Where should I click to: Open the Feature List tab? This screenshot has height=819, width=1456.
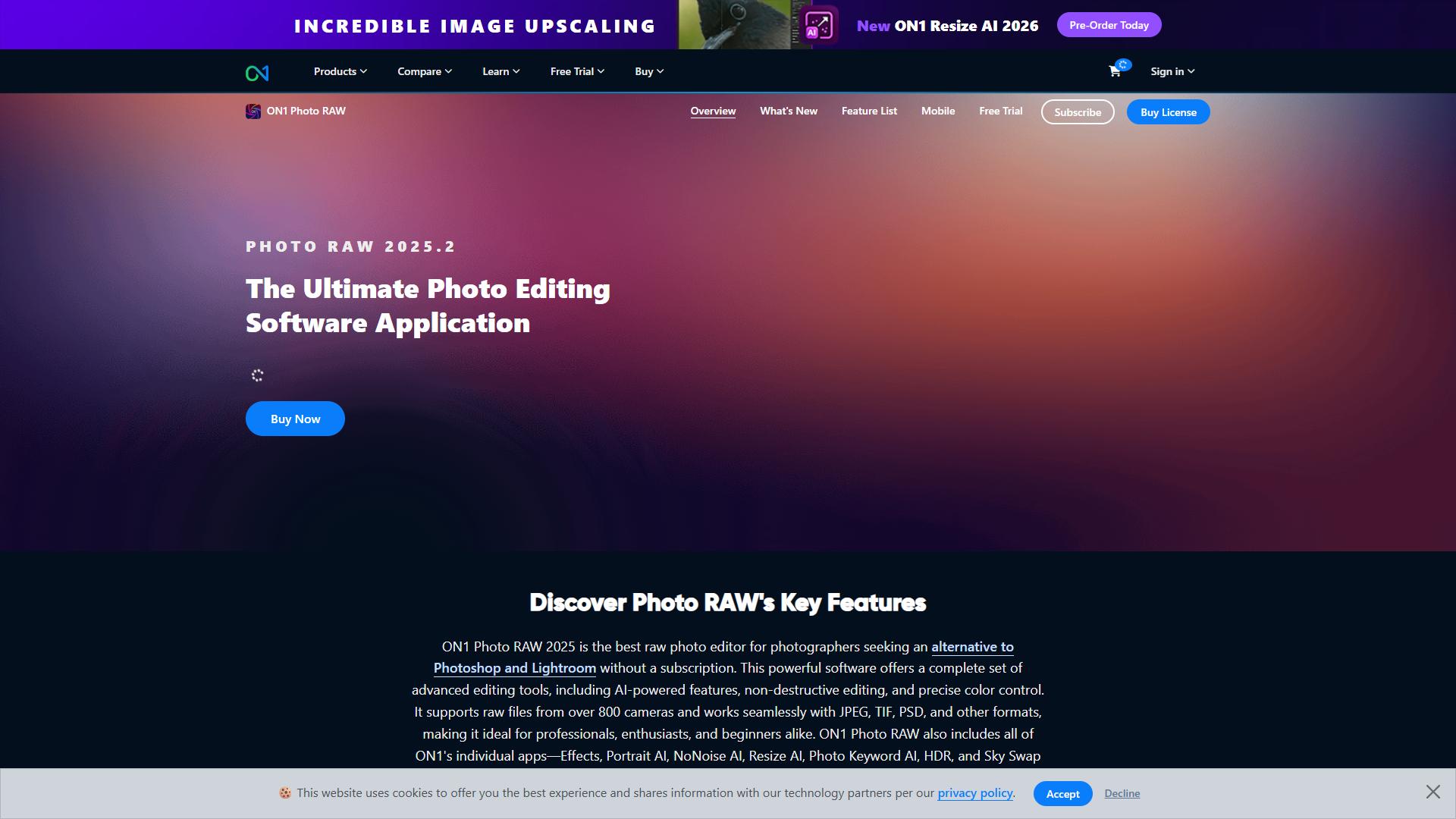pos(869,111)
